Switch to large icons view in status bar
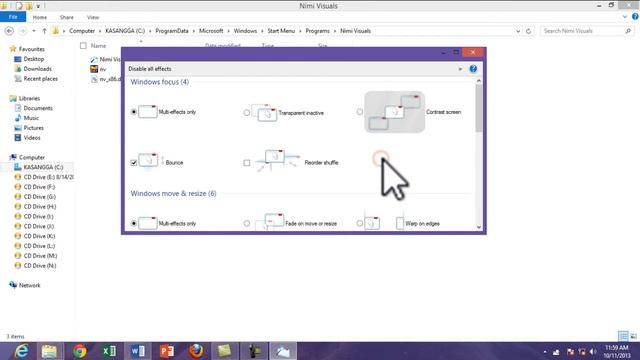Viewport: 640px width, 360px height. click(633, 336)
